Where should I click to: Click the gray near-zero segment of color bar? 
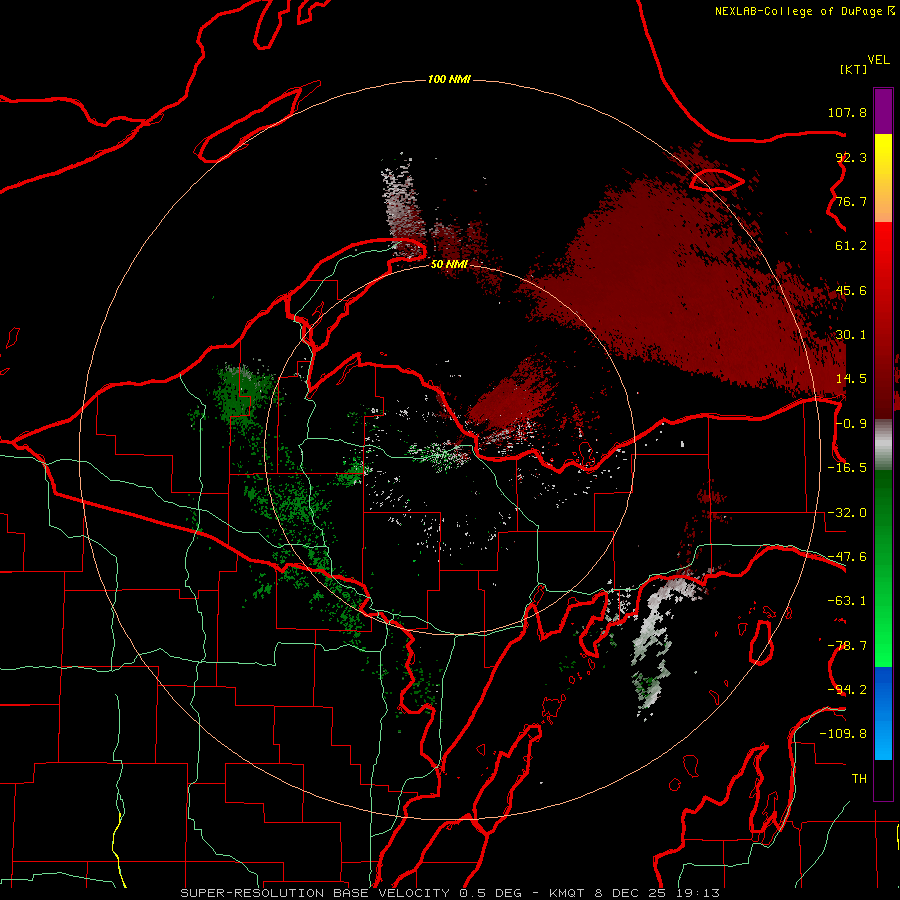pyautogui.click(x=883, y=445)
